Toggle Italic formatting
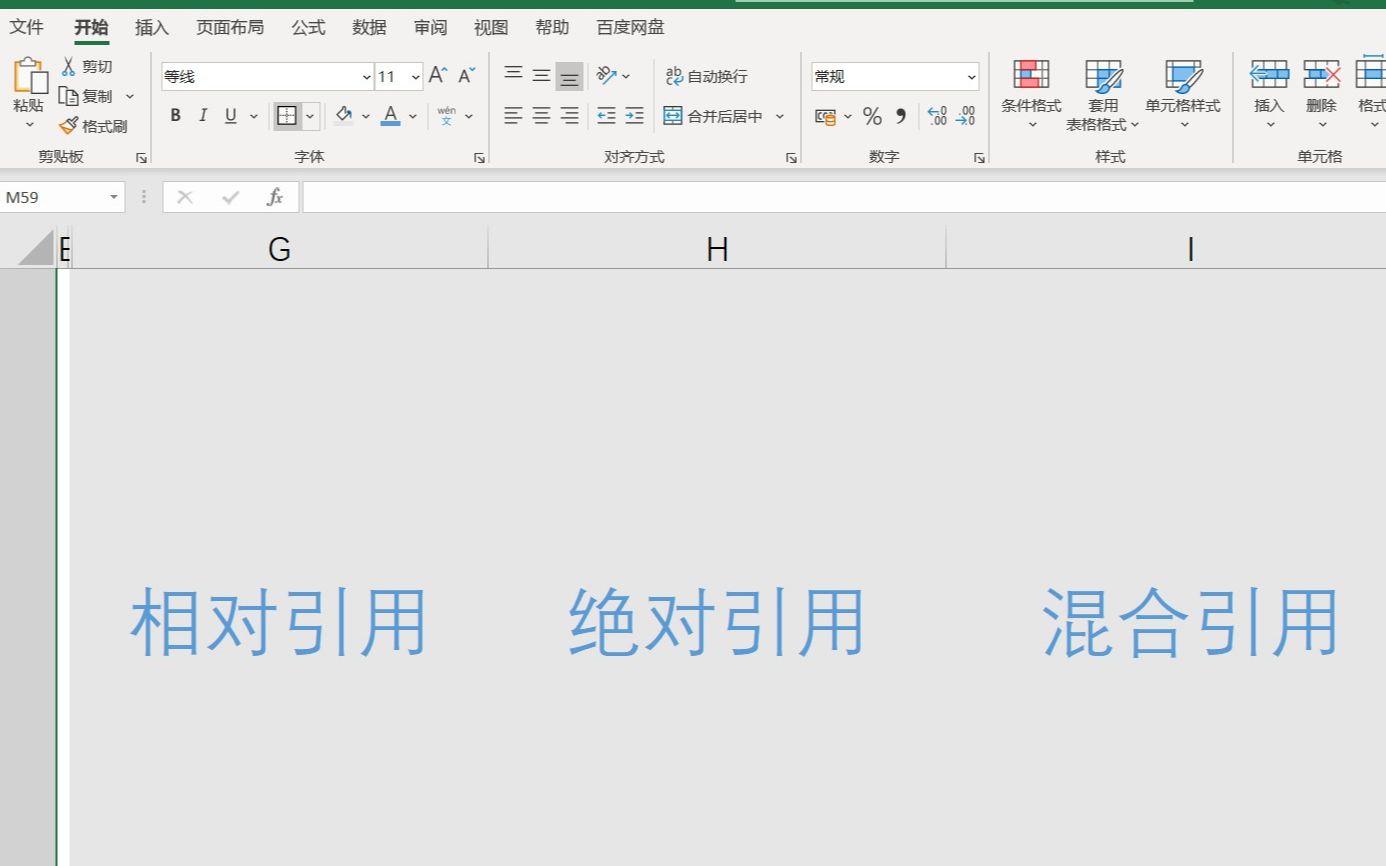The height and width of the screenshot is (866, 1386). 203,116
